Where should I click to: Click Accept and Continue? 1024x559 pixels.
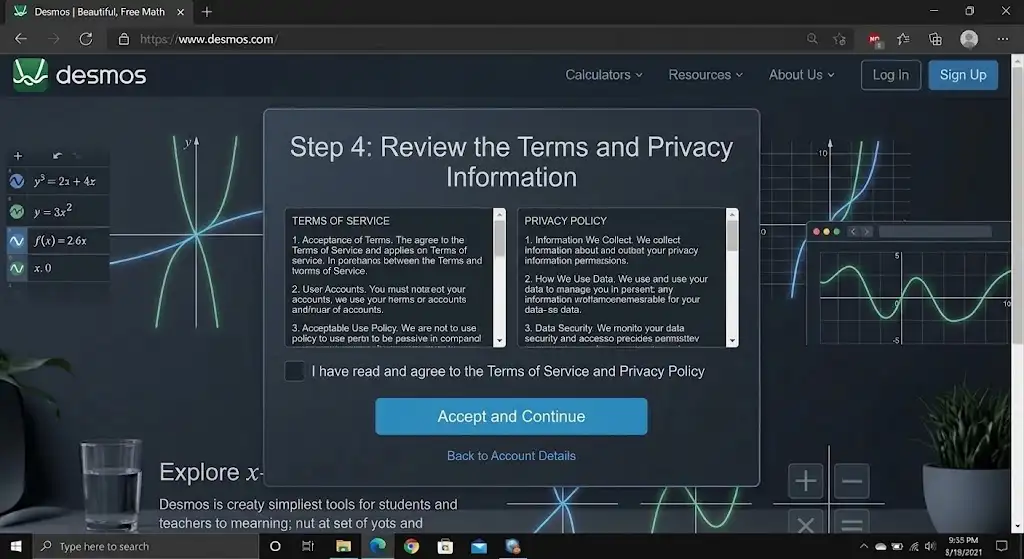[511, 417]
